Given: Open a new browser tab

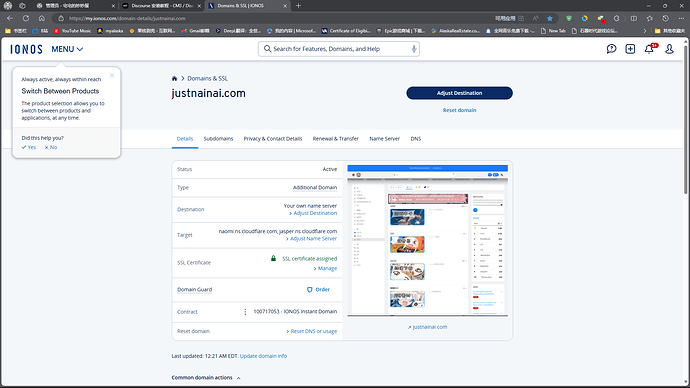Looking at the screenshot, I should coord(298,6).
